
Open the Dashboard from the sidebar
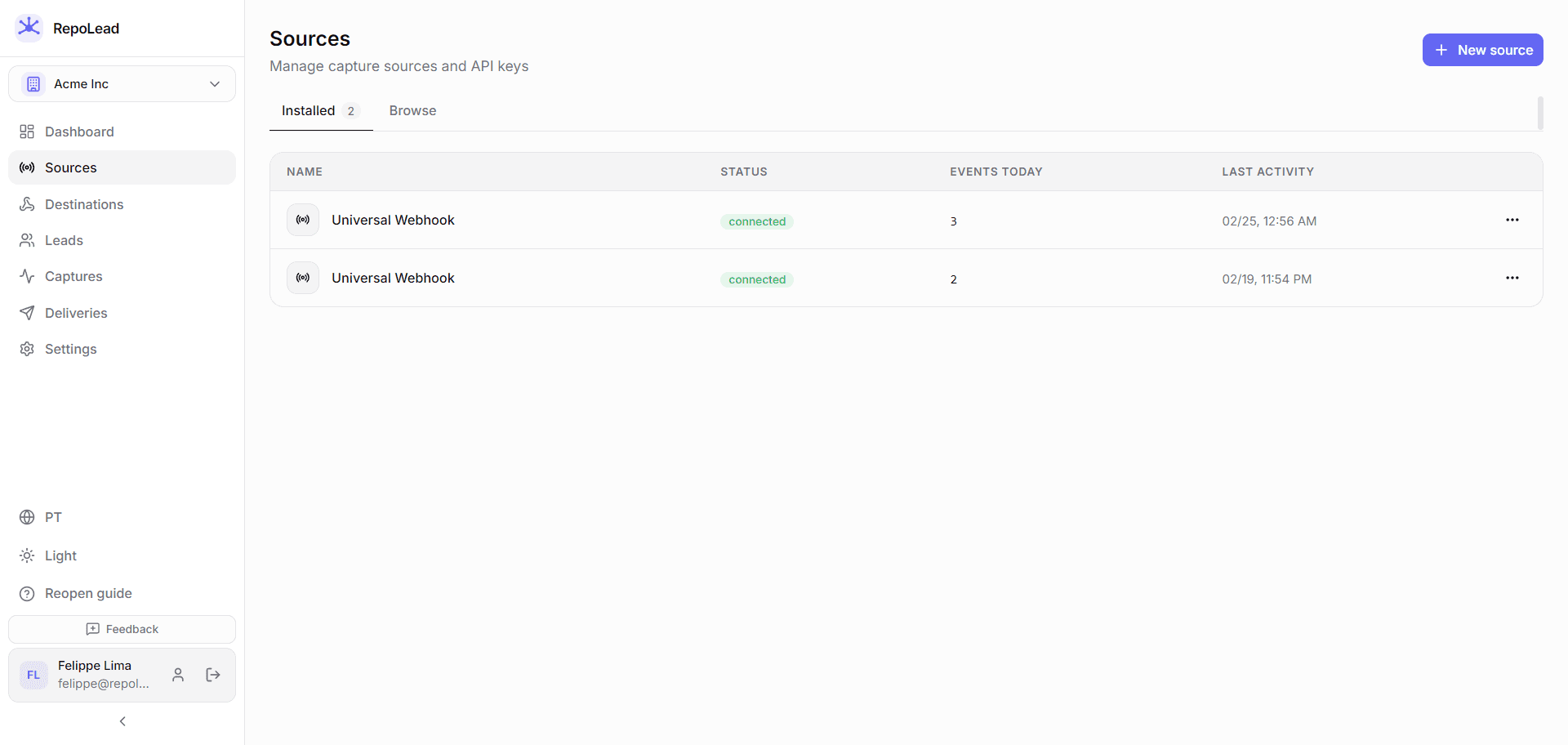[x=27, y=132]
